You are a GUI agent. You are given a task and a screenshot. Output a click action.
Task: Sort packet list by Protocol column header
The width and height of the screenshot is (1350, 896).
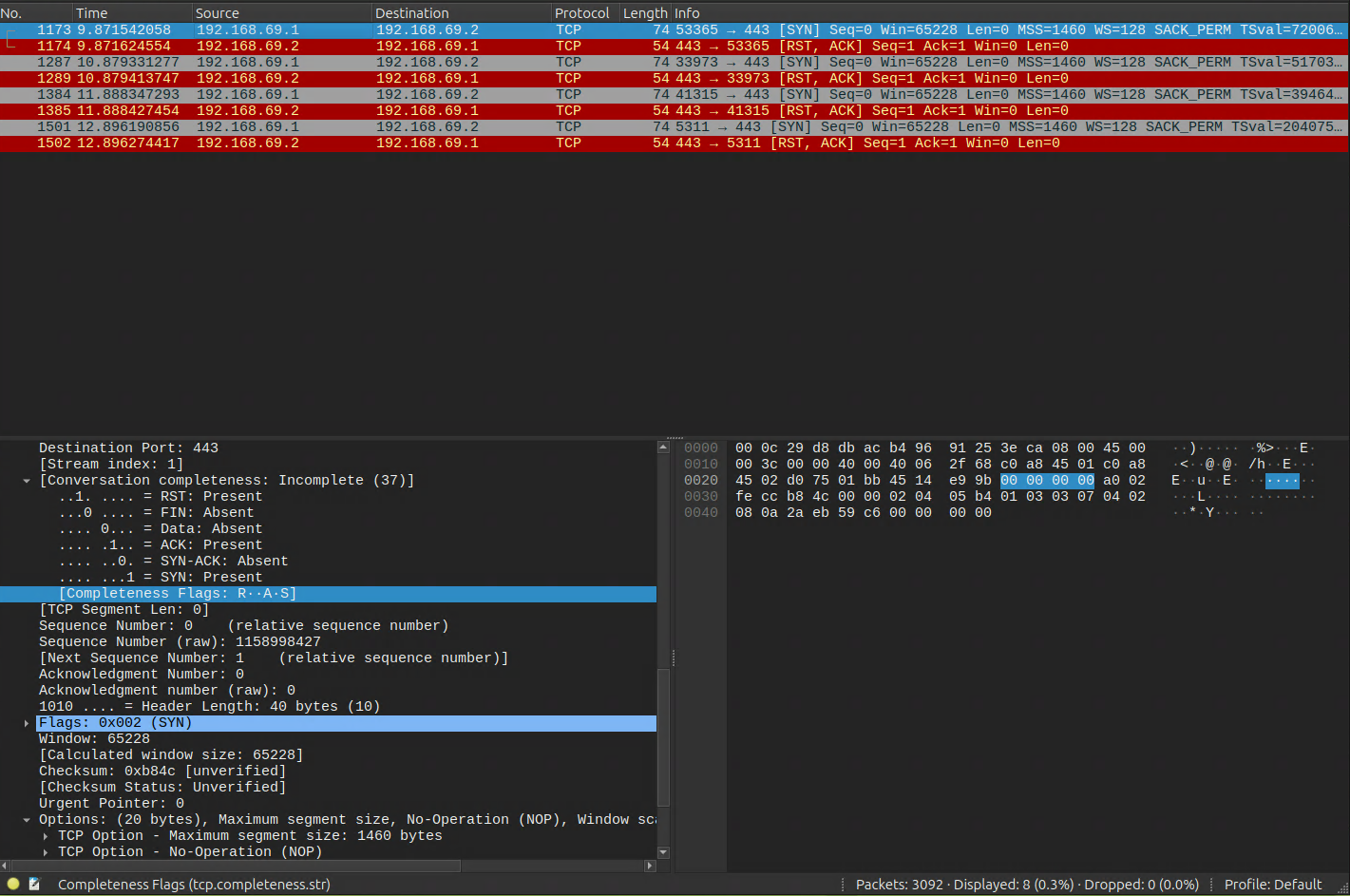pos(581,13)
